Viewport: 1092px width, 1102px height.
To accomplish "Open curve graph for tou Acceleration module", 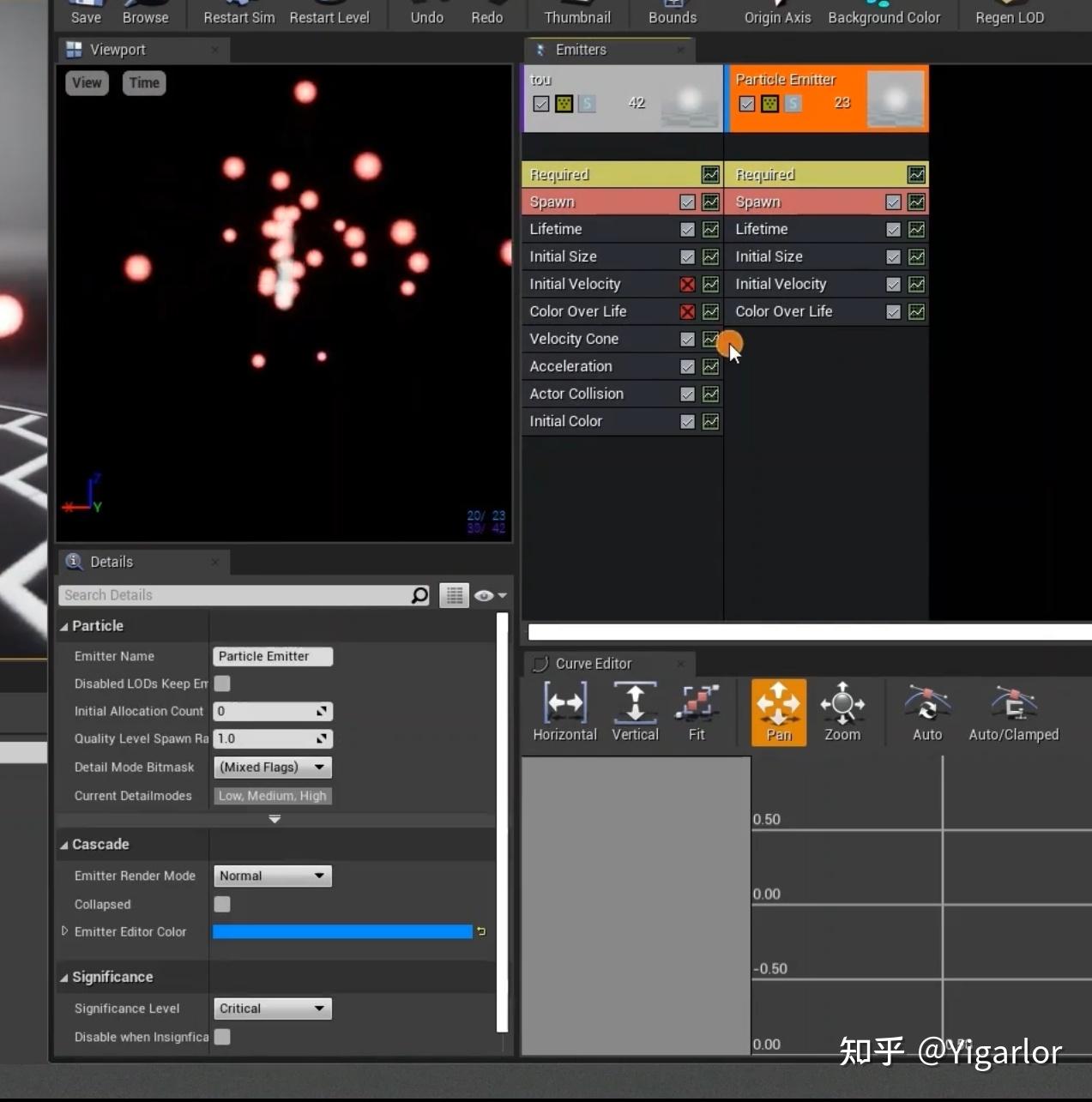I will click(x=711, y=367).
